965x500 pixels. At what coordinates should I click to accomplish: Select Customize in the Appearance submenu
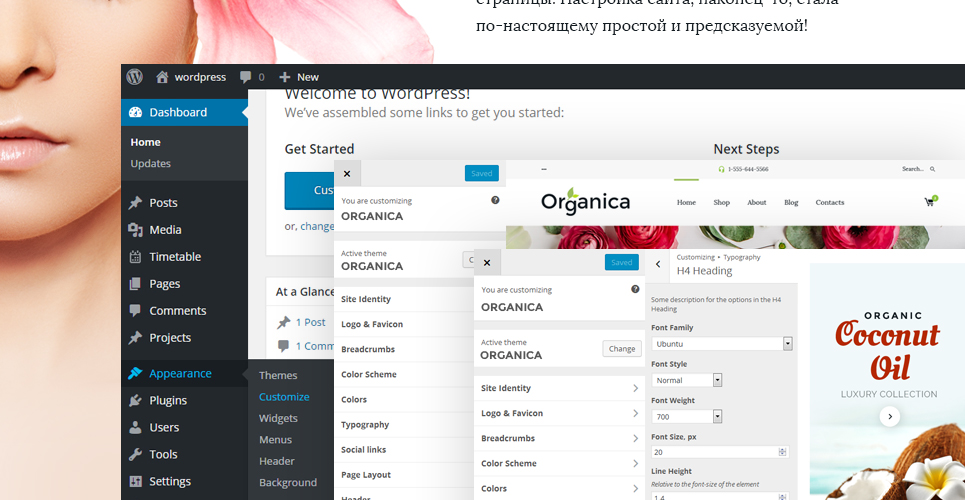click(x=284, y=397)
